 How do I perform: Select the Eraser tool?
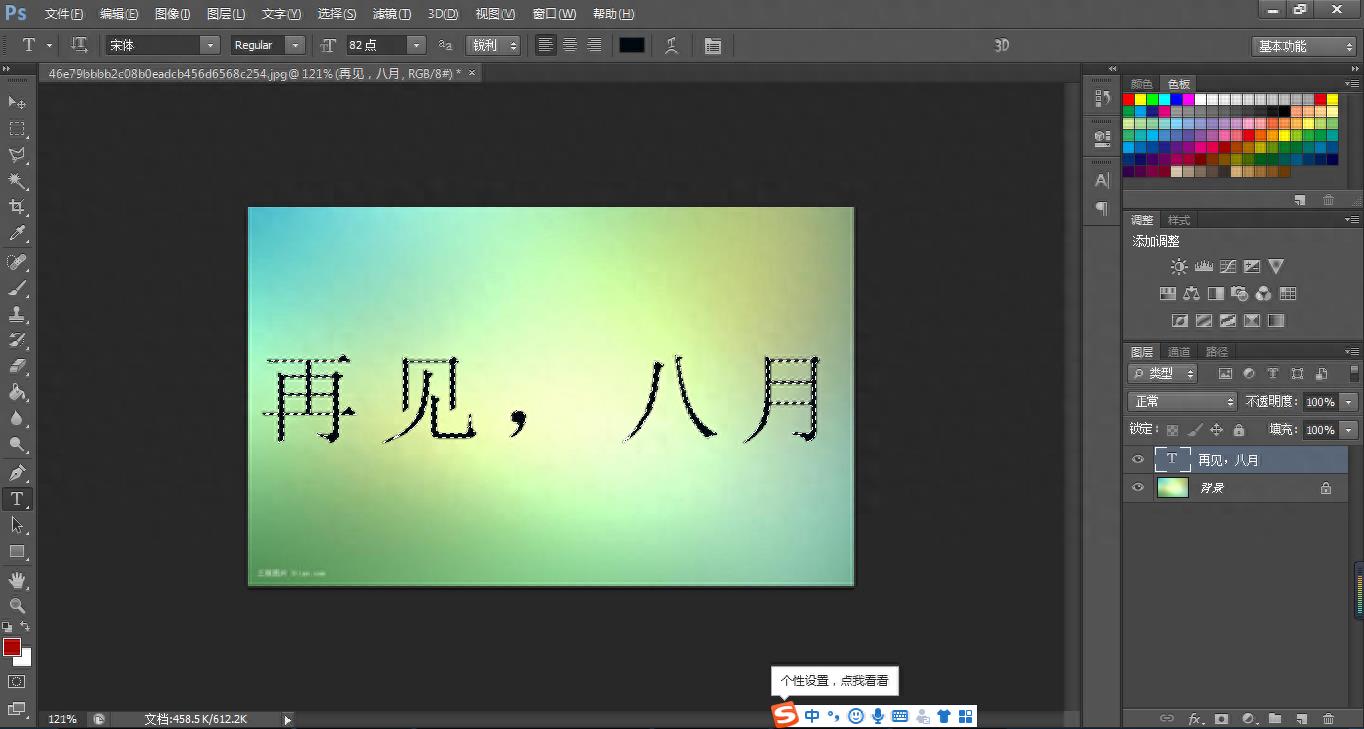point(17,367)
